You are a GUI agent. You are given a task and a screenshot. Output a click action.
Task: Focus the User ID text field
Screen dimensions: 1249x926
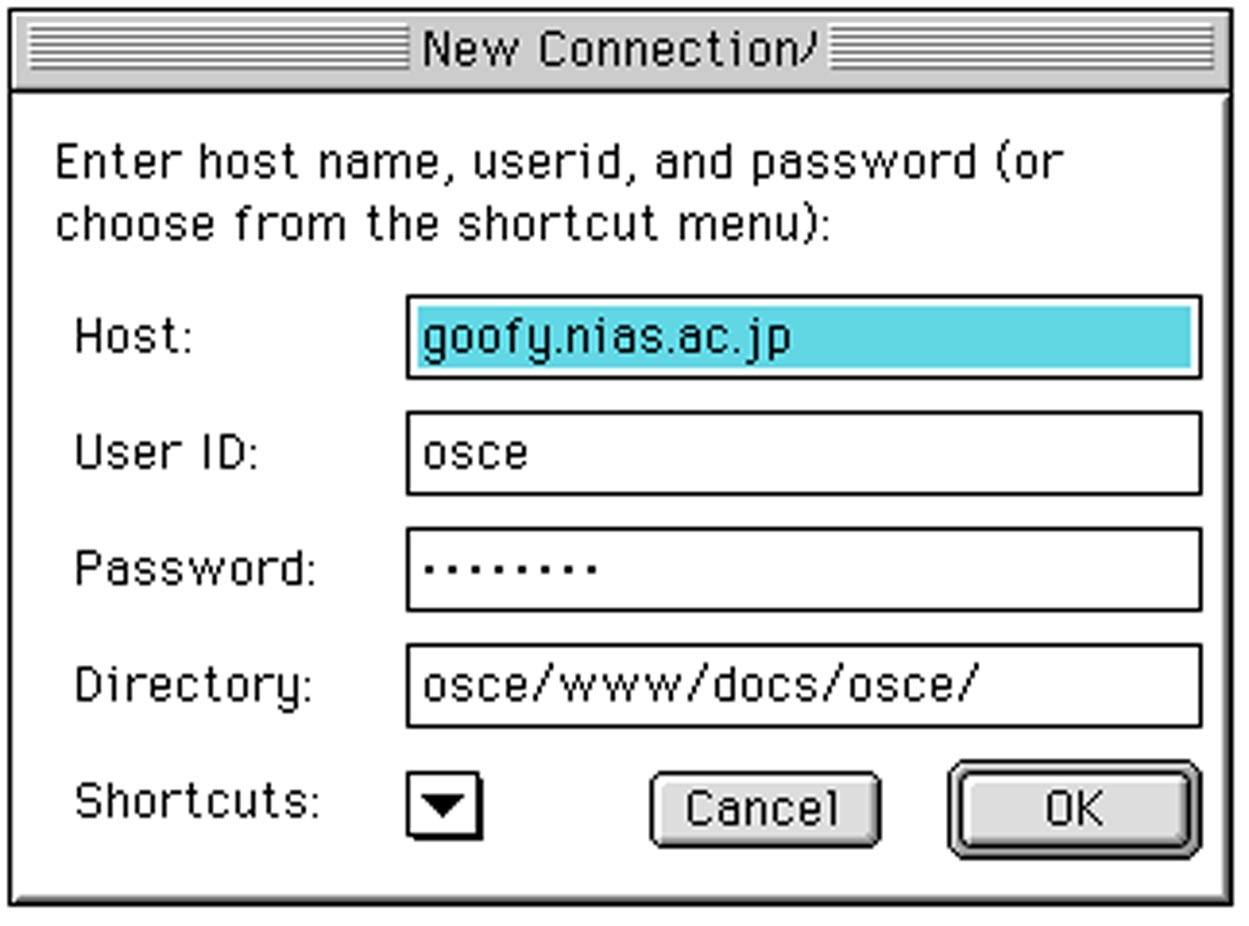(x=803, y=453)
